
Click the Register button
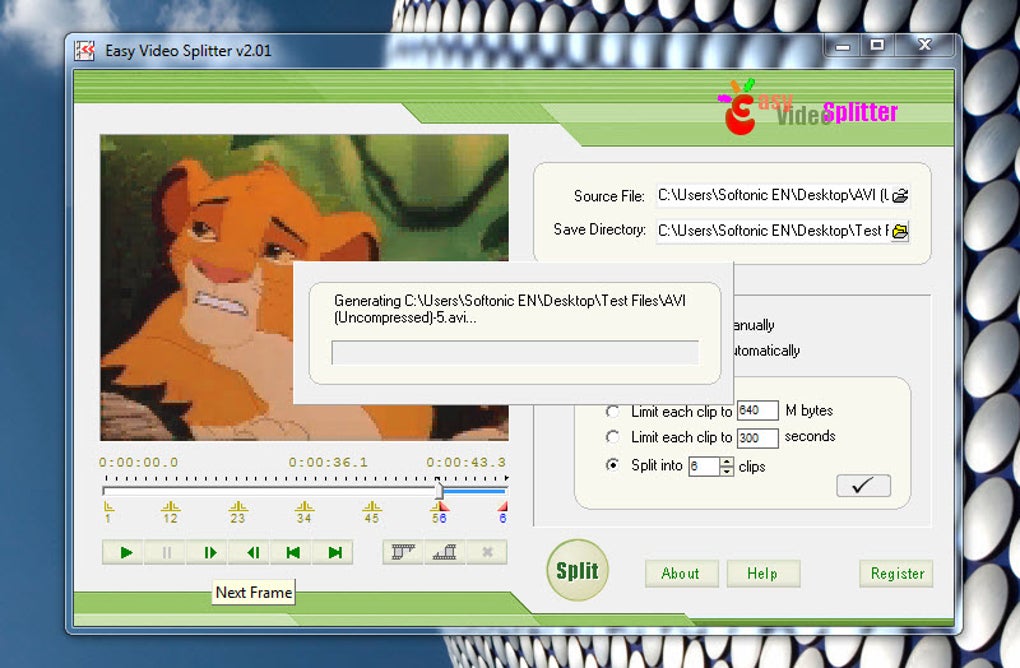tap(896, 573)
